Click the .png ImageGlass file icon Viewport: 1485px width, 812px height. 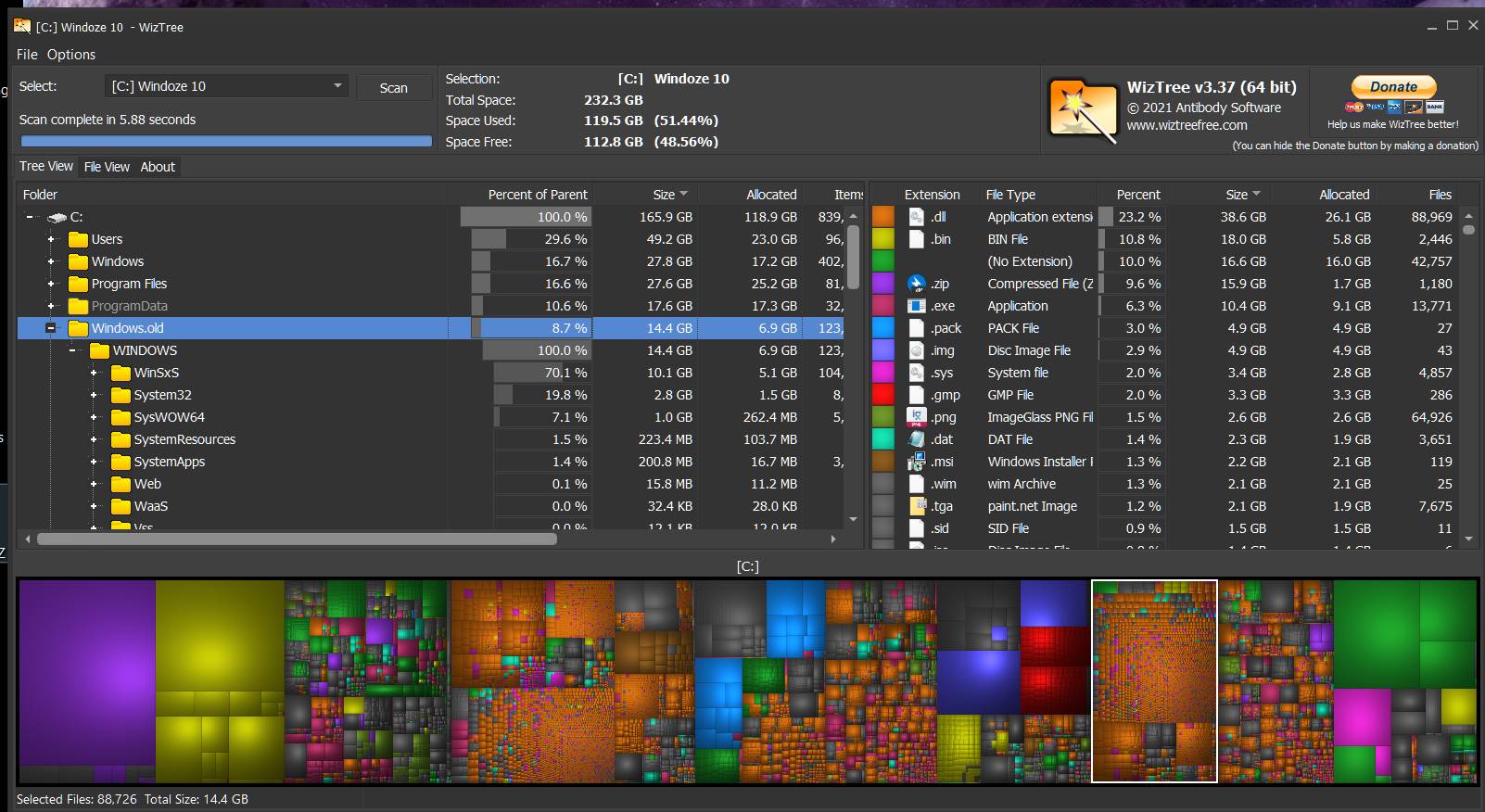coord(916,417)
